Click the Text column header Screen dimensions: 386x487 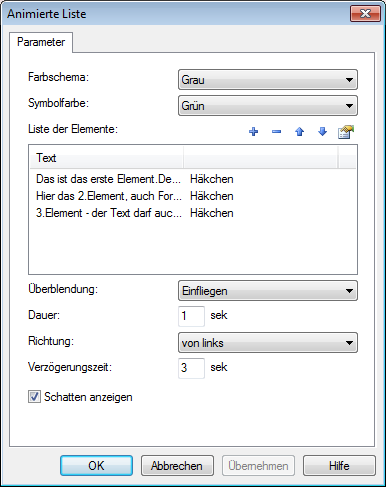[x=107, y=158]
